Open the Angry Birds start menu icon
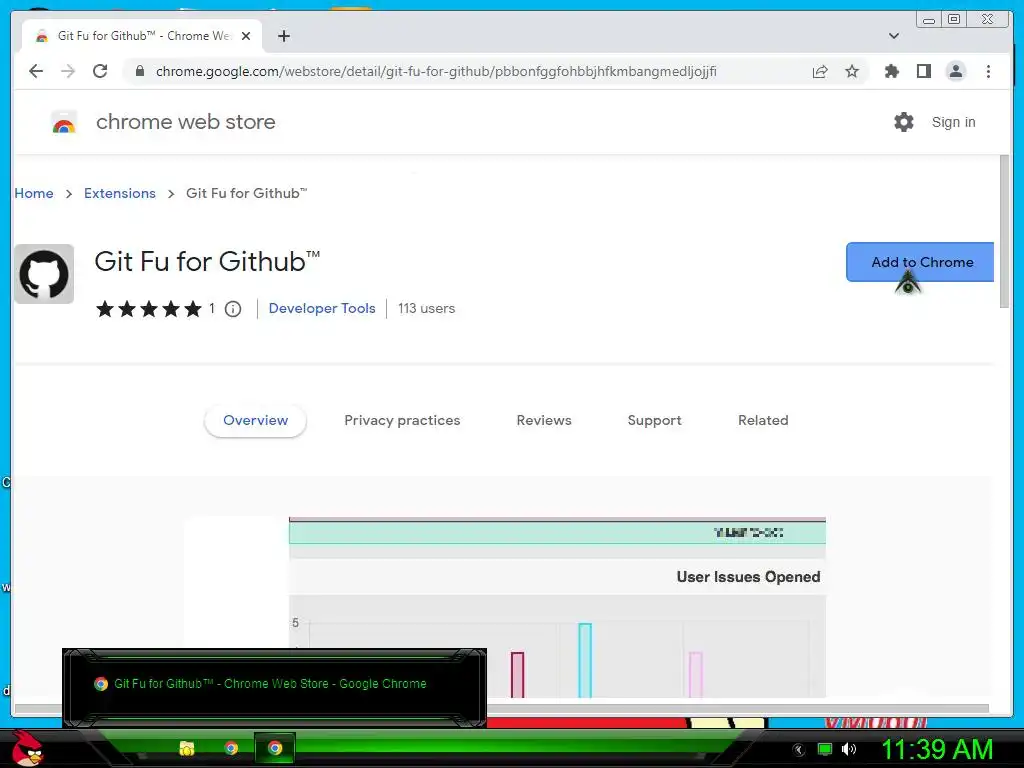Image resolution: width=1024 pixels, height=768 pixels. click(x=27, y=748)
